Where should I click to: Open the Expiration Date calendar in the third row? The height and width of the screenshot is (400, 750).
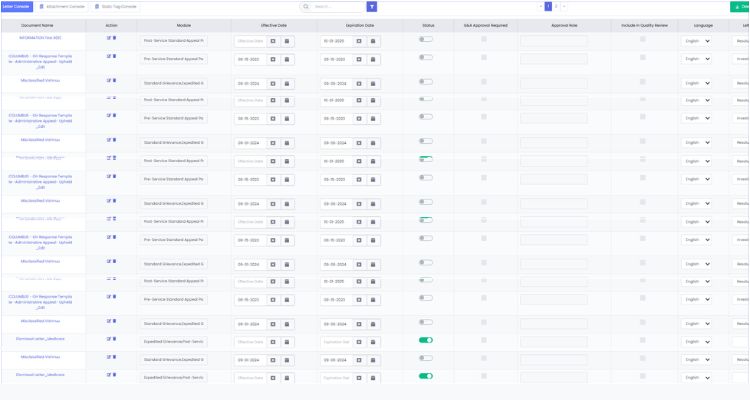tap(373, 83)
